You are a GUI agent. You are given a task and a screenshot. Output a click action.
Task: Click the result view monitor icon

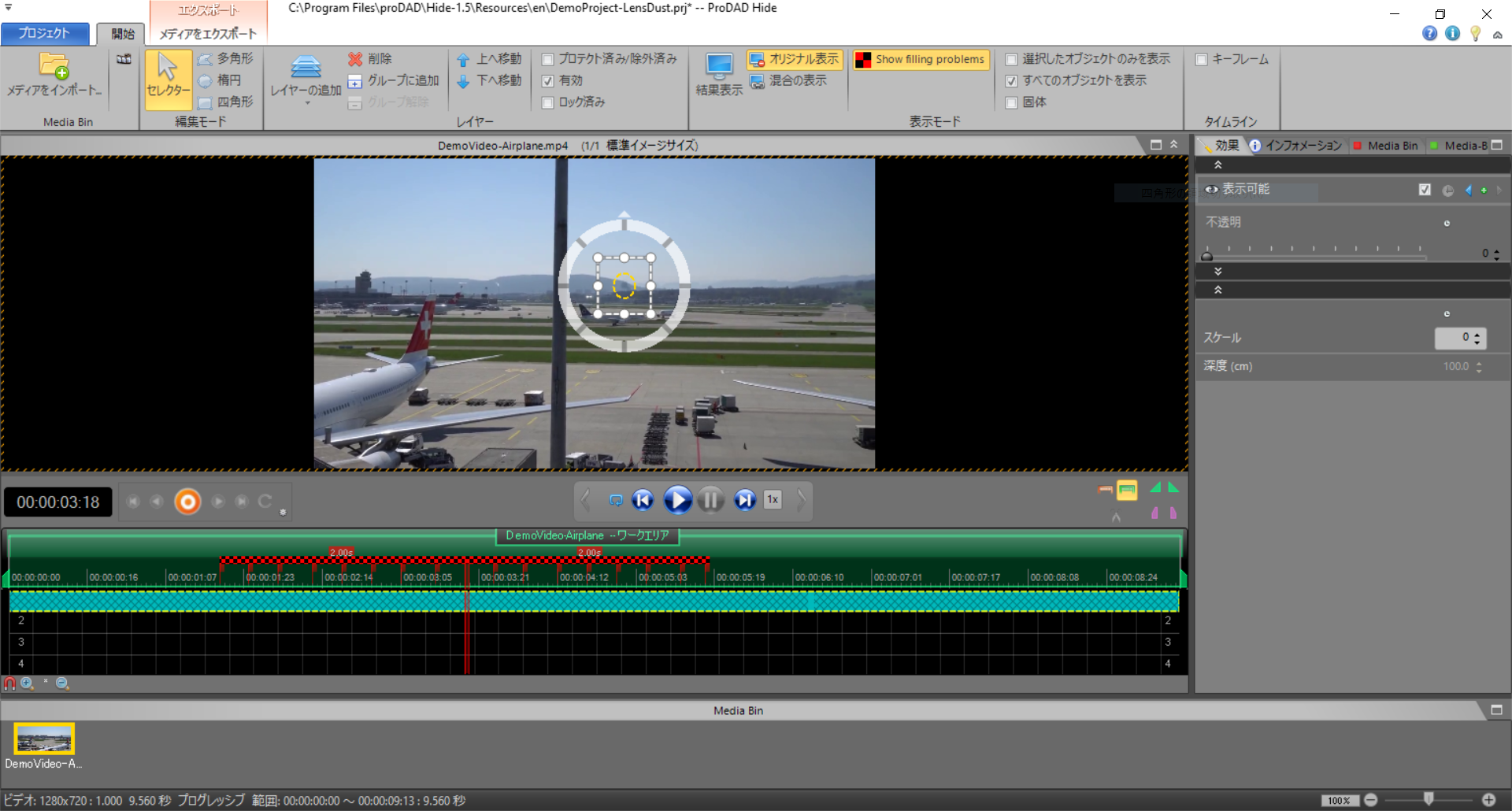click(718, 66)
